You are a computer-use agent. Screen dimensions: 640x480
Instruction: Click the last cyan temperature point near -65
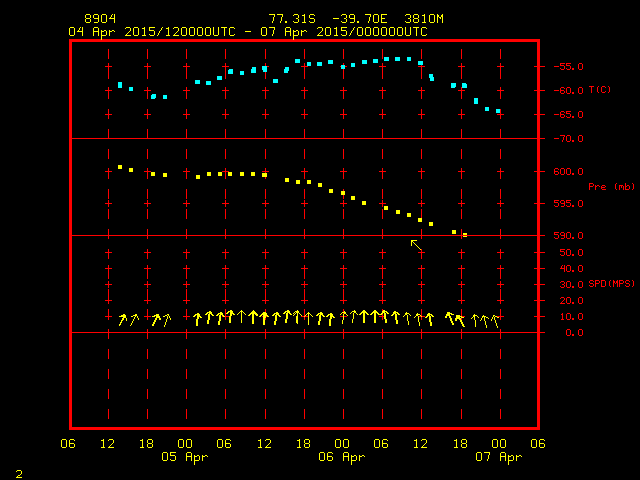(498, 111)
